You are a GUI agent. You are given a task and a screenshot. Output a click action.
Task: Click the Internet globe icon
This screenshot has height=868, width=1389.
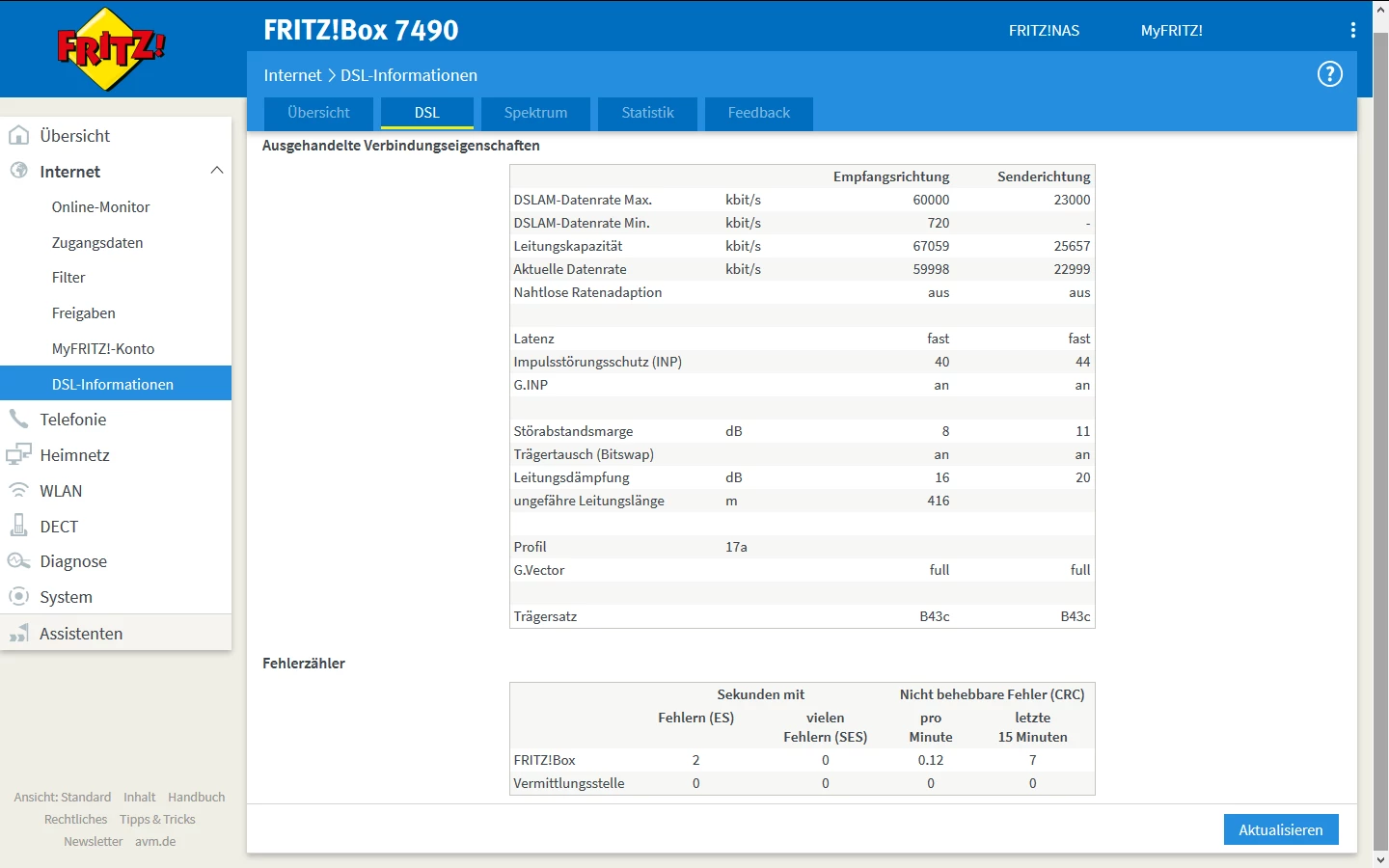pos(18,171)
